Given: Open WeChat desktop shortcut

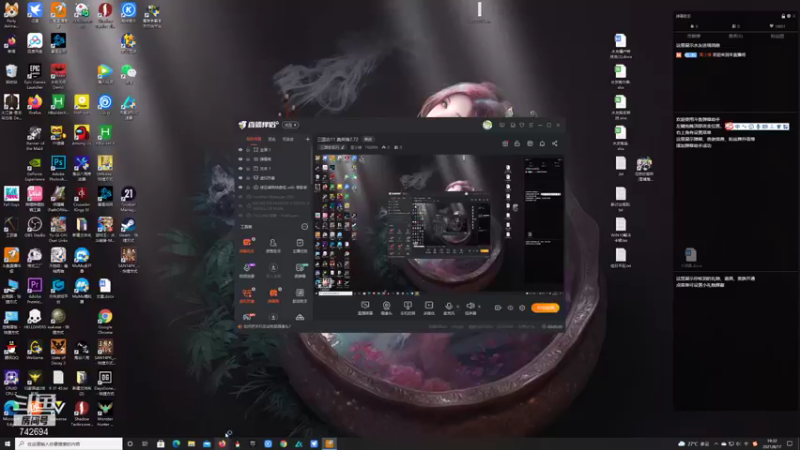Looking at the screenshot, I should point(128,74).
